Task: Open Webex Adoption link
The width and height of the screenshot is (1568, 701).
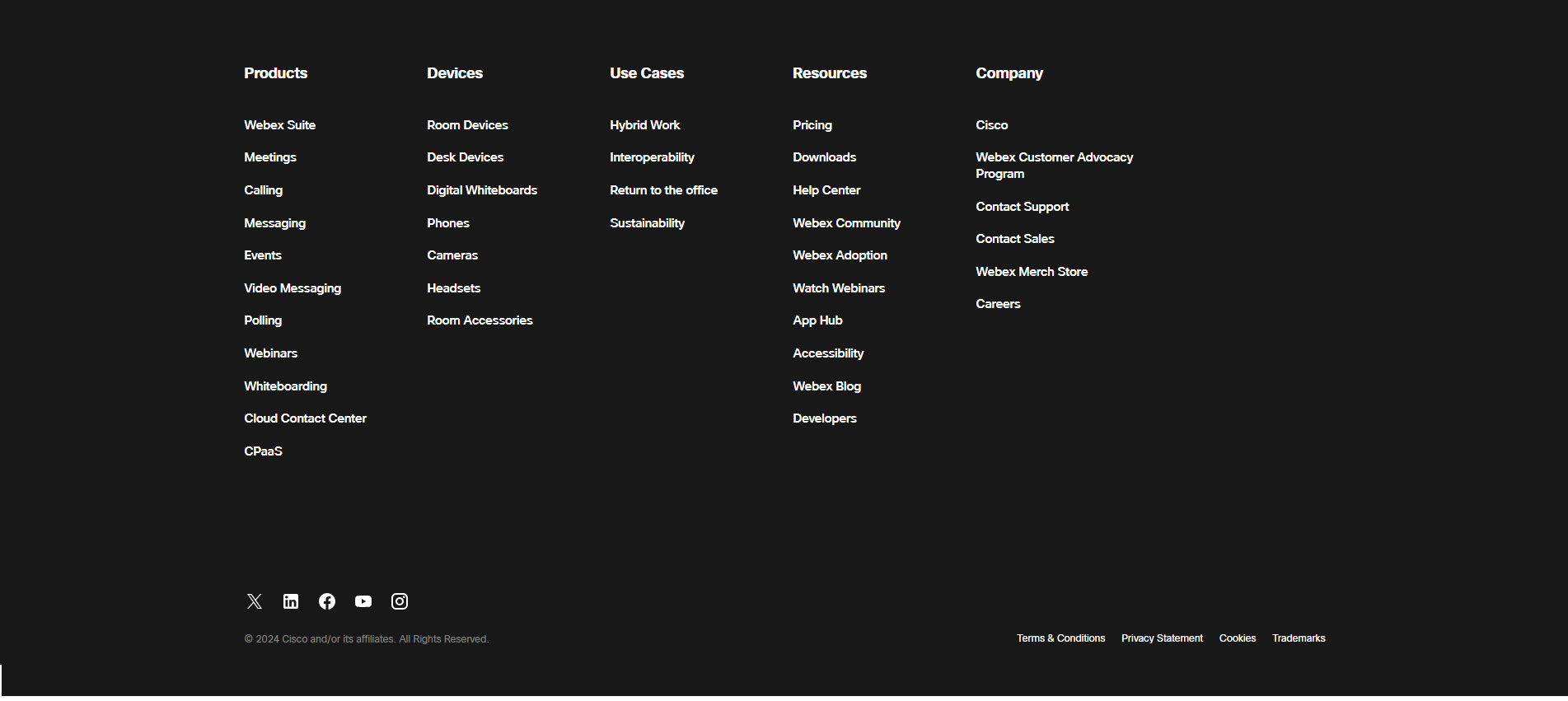Action: tap(840, 255)
